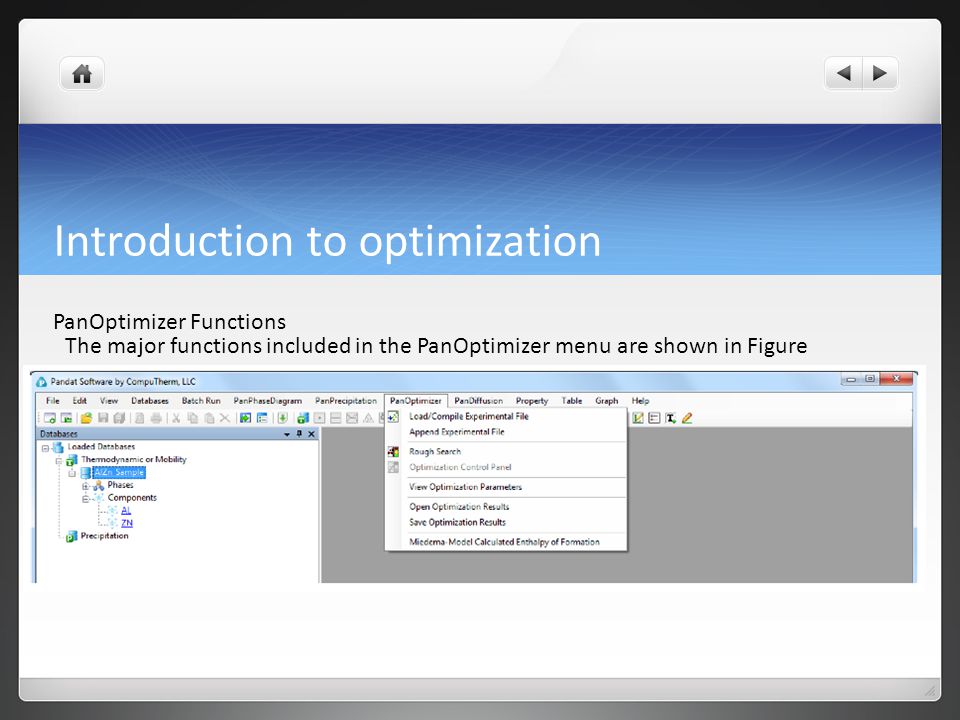Collapse the AlZn Sample node
The width and height of the screenshot is (960, 720).
72,473
